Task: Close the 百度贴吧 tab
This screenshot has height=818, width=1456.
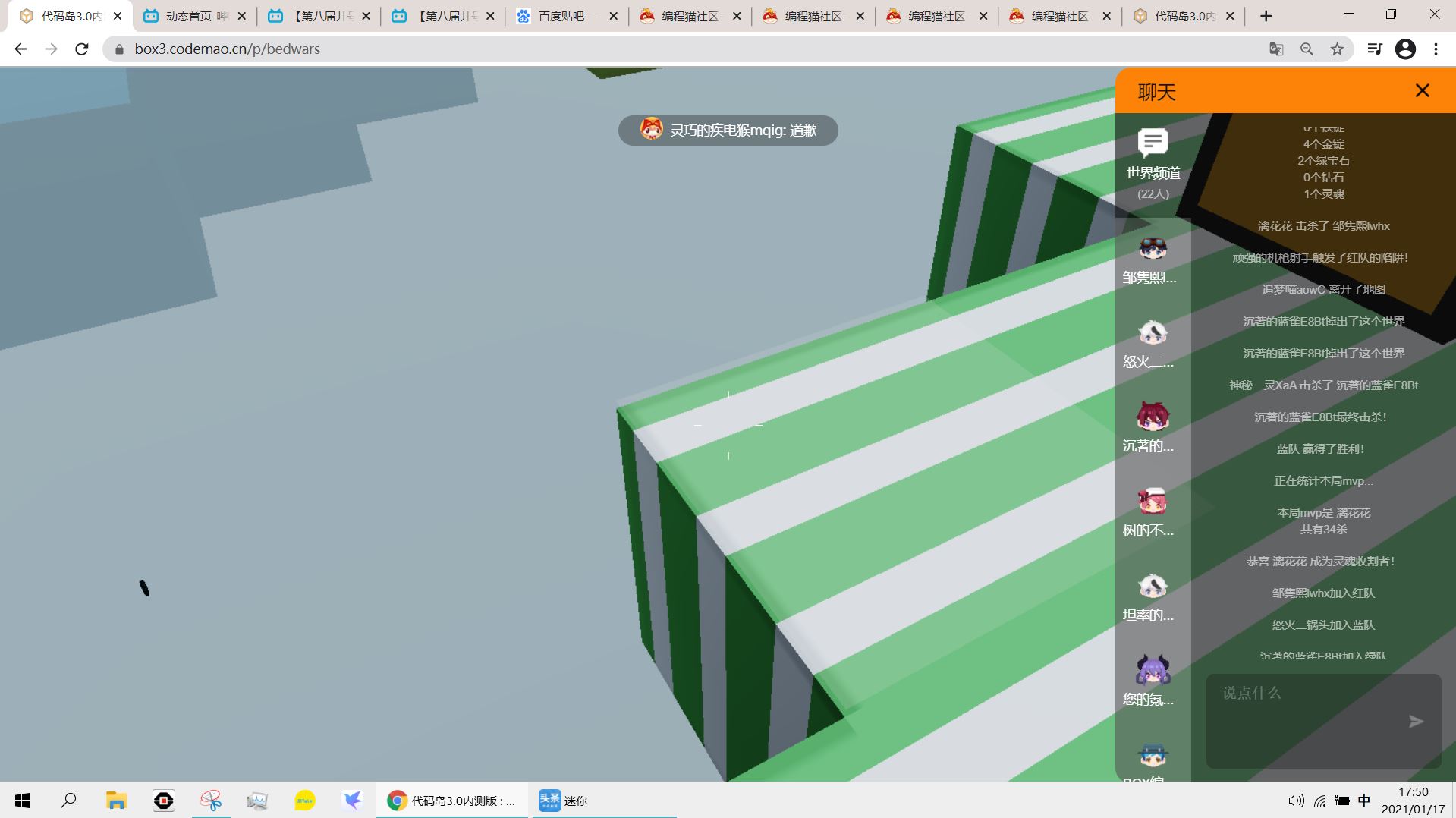Action: tap(614, 16)
